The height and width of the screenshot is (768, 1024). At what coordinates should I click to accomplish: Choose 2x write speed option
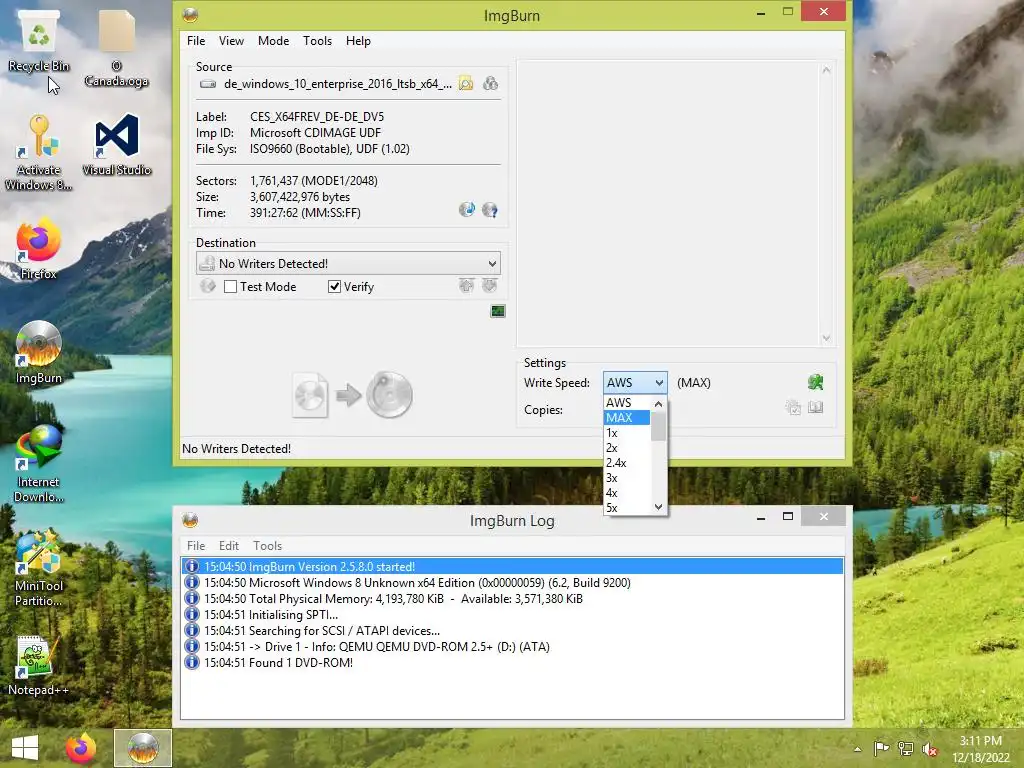(x=627, y=448)
